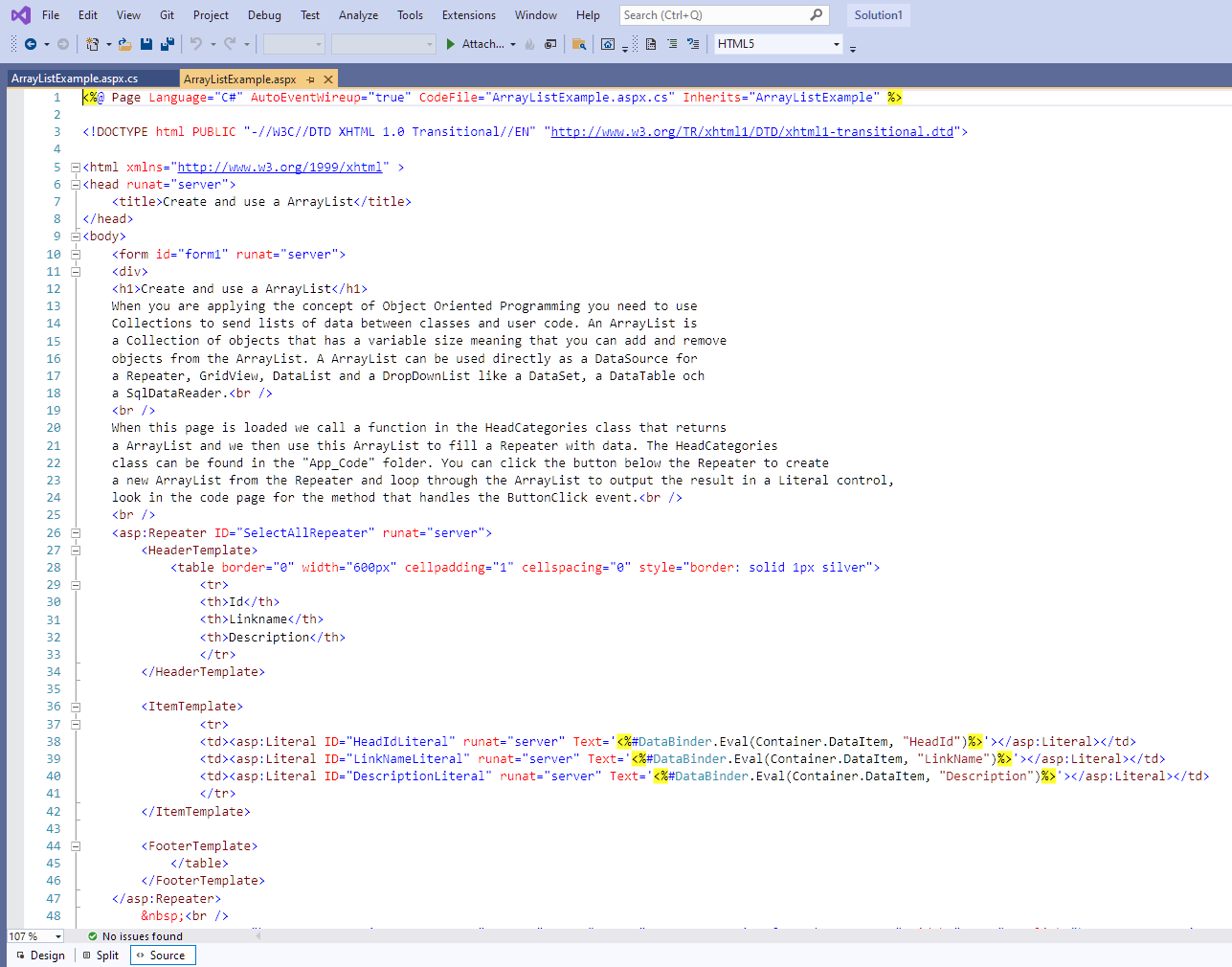Click the Find in Files folder icon

[579, 44]
